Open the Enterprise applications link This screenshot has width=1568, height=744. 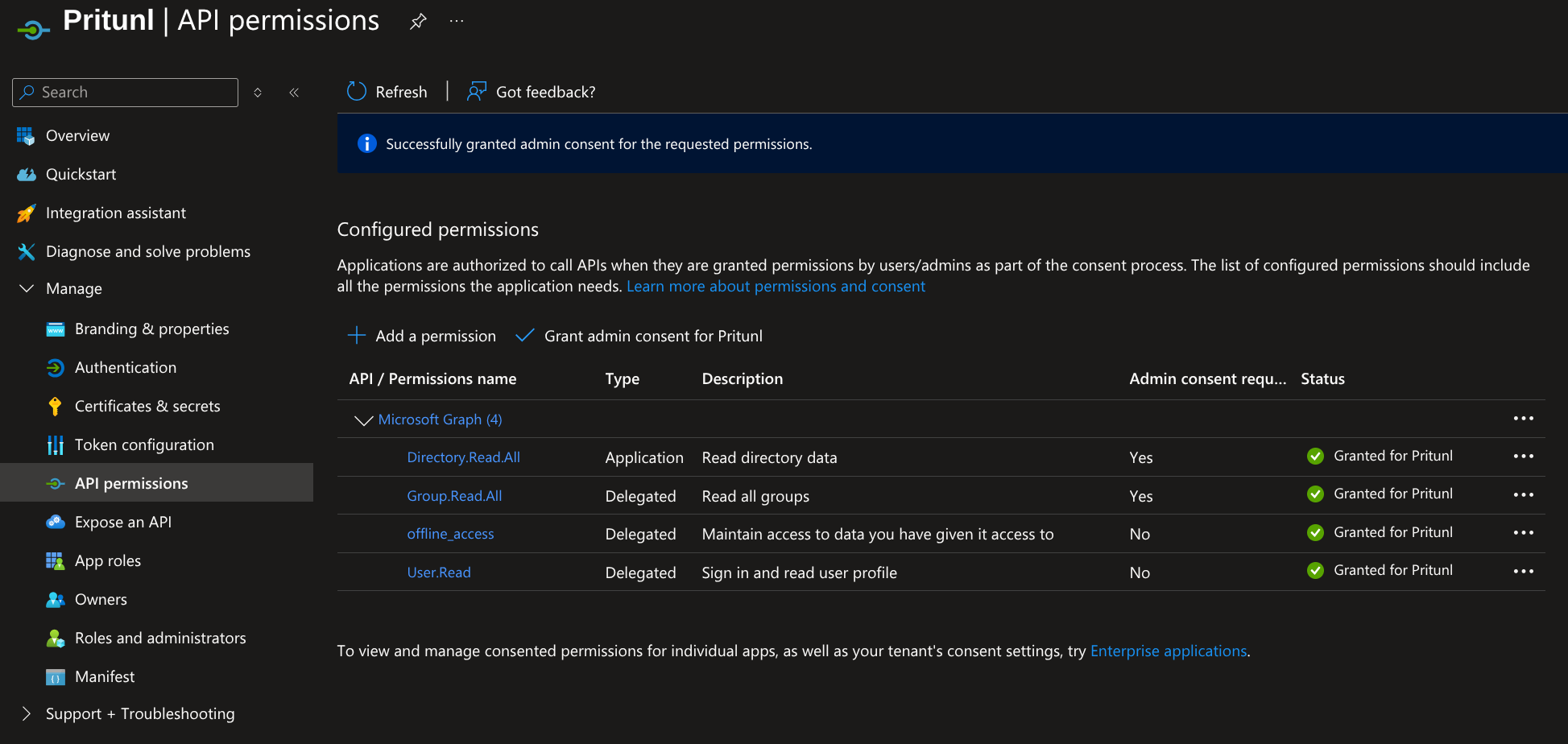(1168, 651)
